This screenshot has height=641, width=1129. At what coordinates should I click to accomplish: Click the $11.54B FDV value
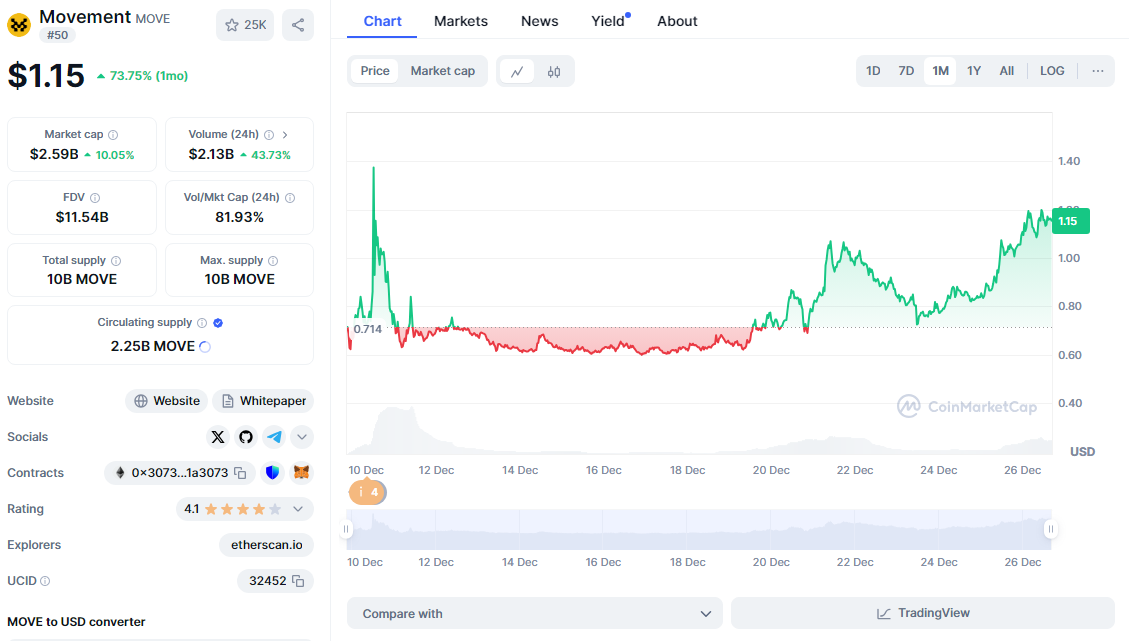tap(82, 217)
